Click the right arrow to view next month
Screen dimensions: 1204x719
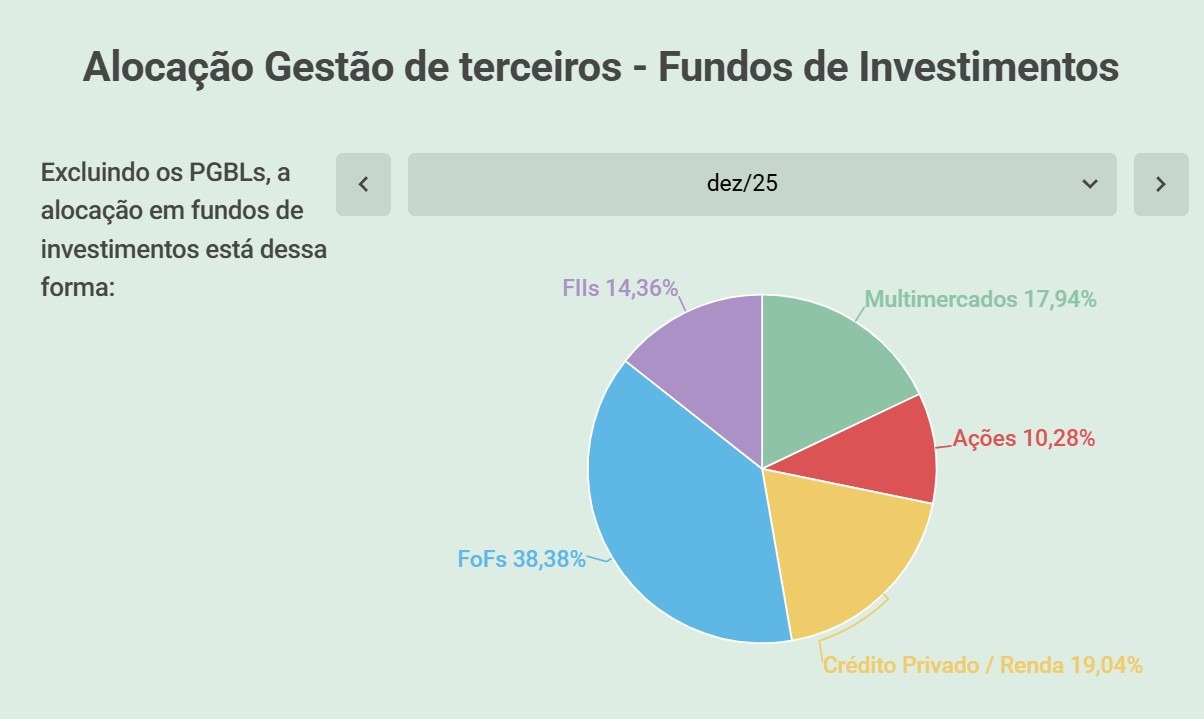point(1160,184)
